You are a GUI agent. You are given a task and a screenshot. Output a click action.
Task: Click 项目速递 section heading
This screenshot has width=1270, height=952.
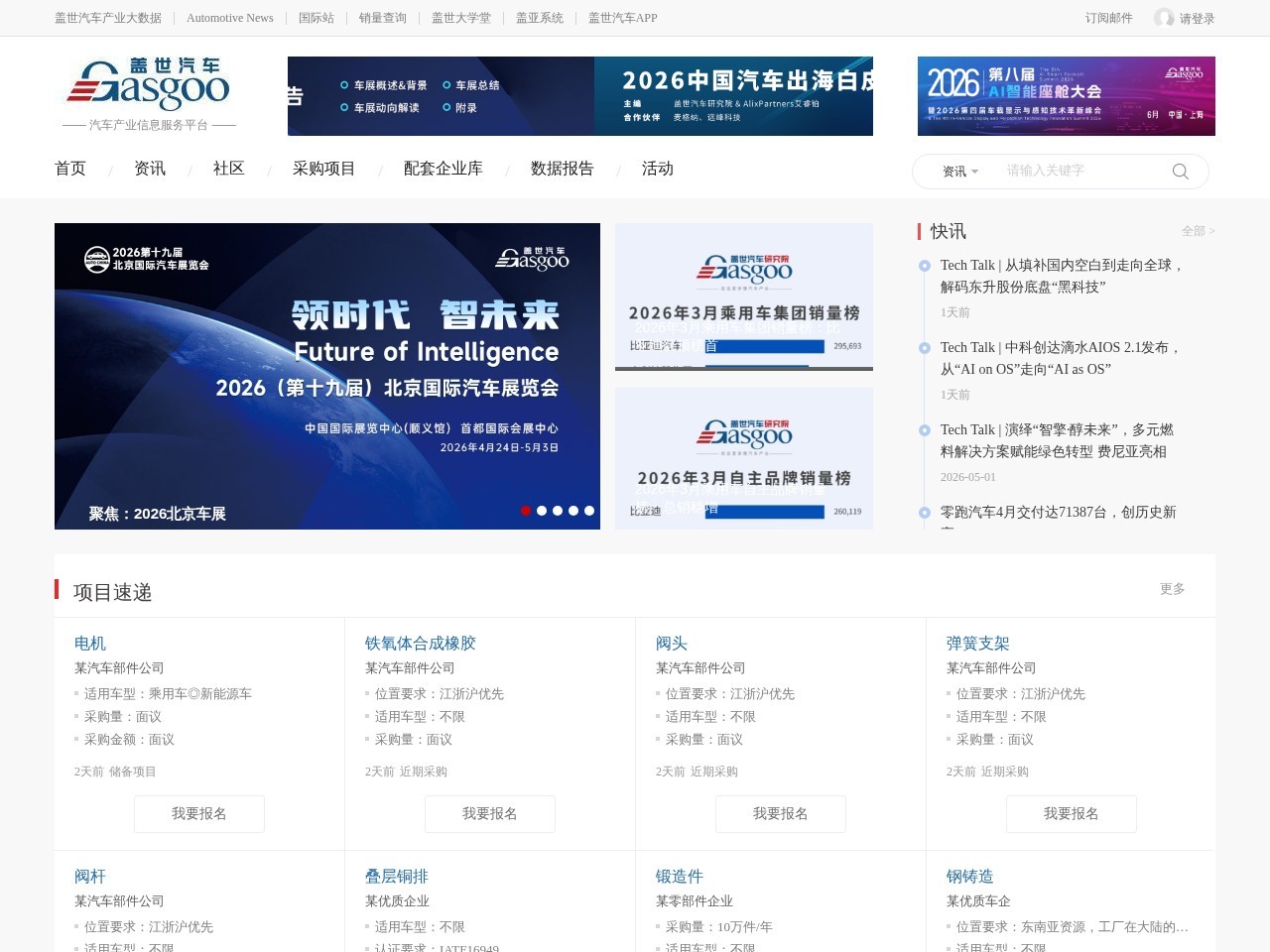click(113, 592)
